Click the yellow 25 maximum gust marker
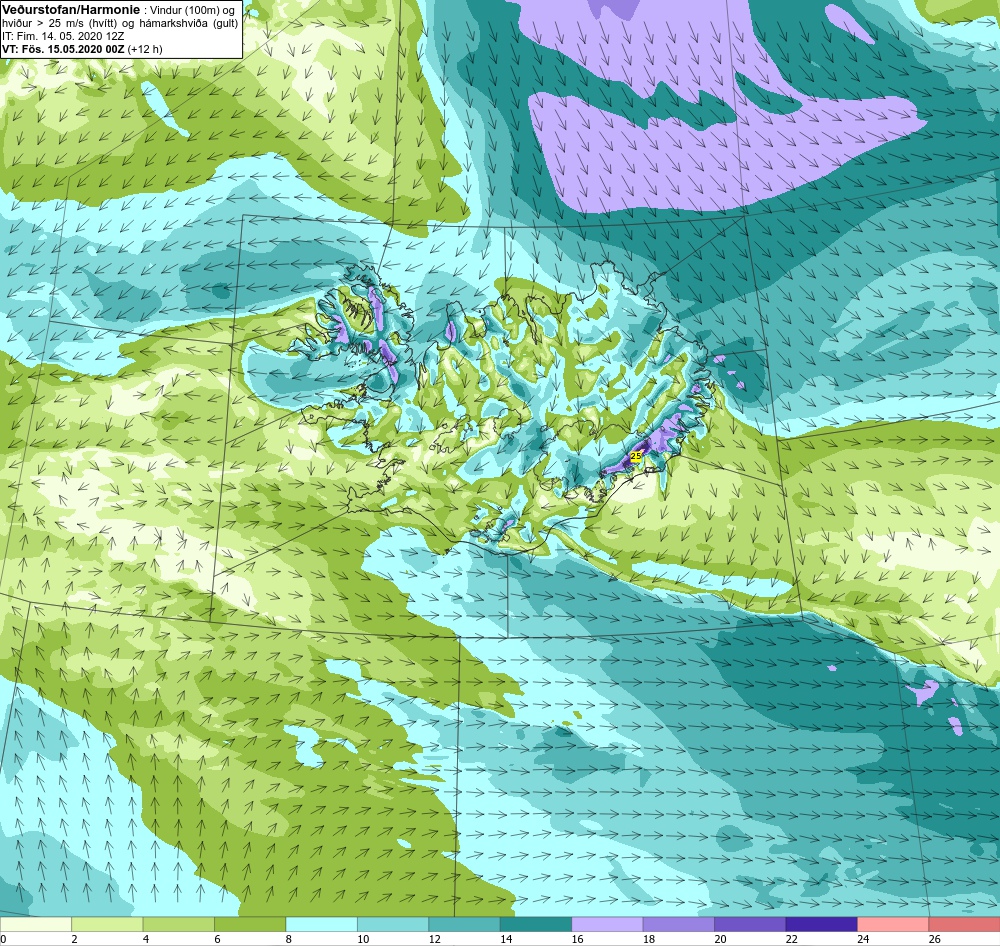Screen dimensions: 1000x946 (x=636, y=456)
